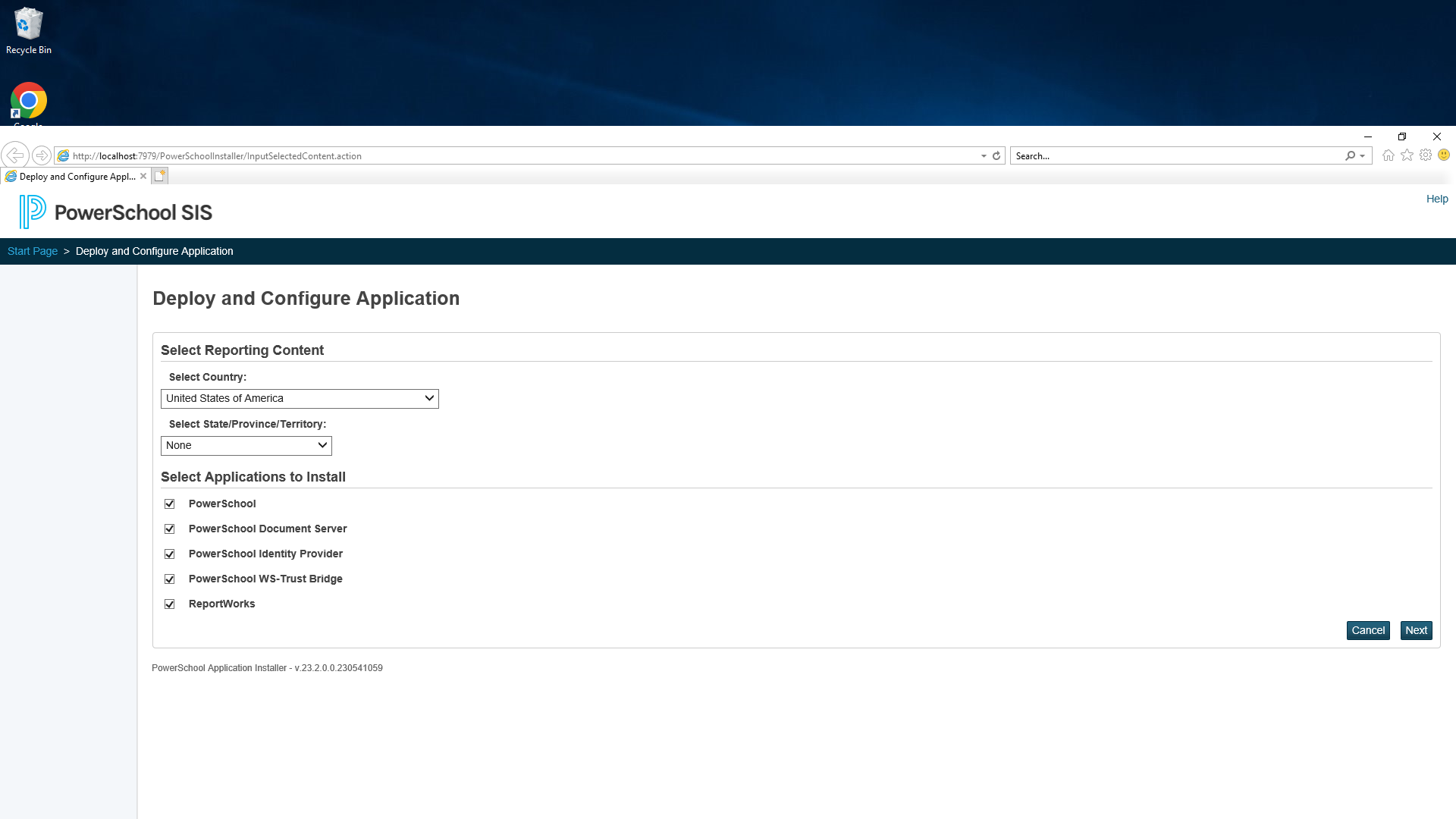Uncheck the PowerSchool application checkbox

[x=170, y=504]
